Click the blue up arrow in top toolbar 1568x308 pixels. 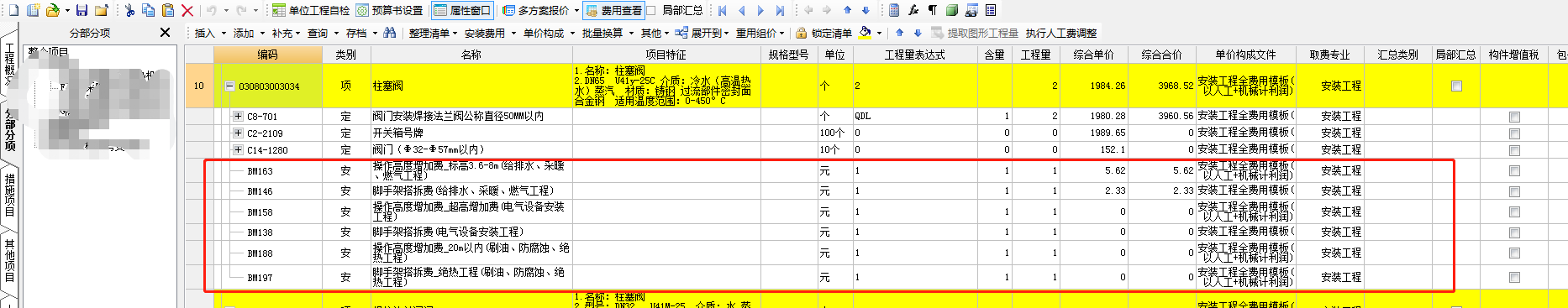[x=847, y=10]
